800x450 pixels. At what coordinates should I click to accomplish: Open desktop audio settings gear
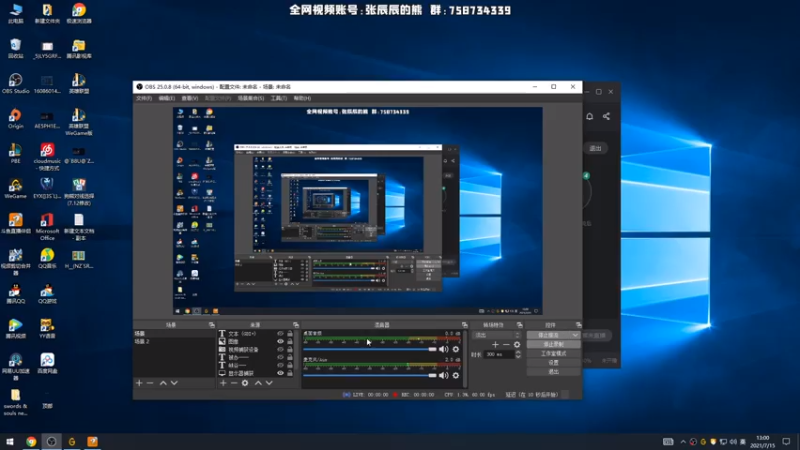tap(456, 349)
